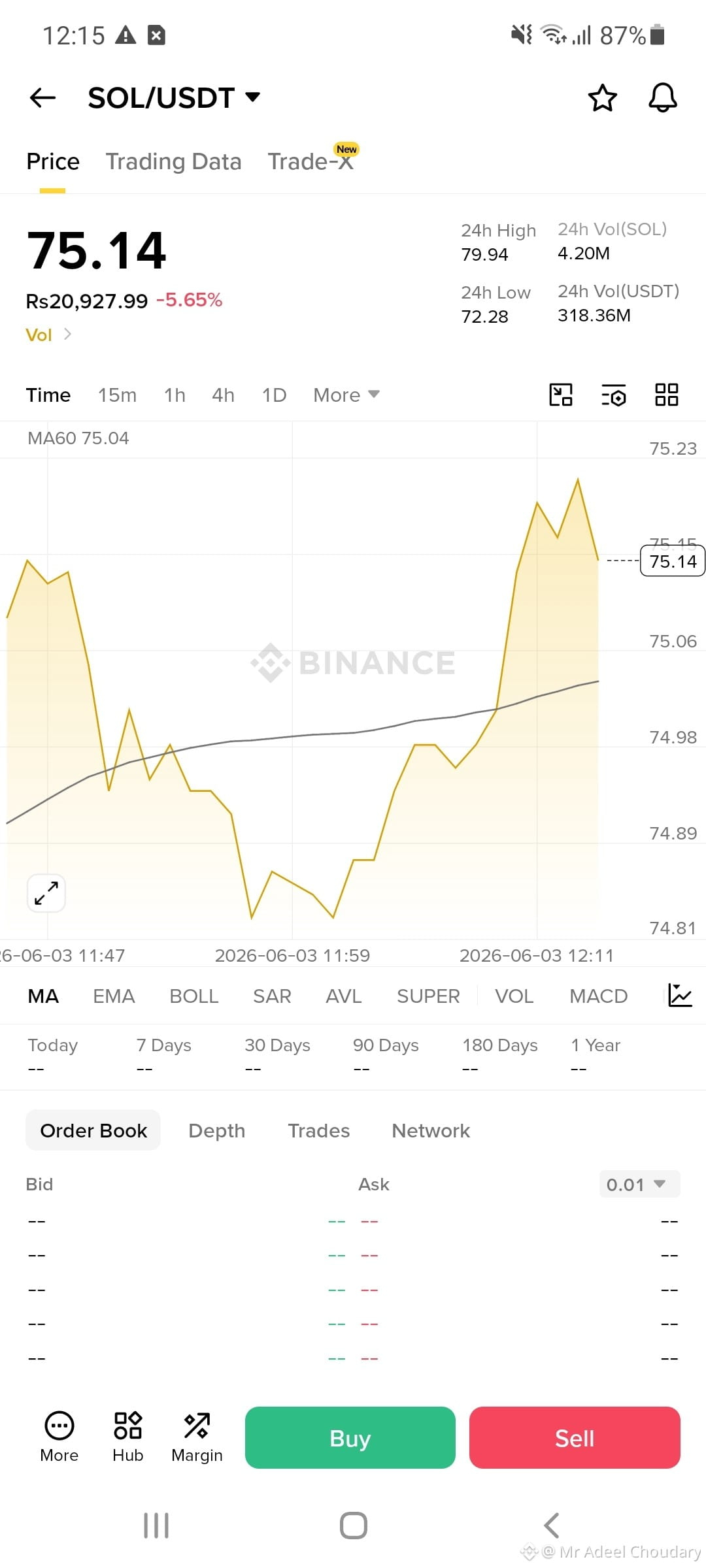Add SOL/USDT to favorites with star
Image resolution: width=706 pixels, height=1568 pixels.
tap(602, 98)
